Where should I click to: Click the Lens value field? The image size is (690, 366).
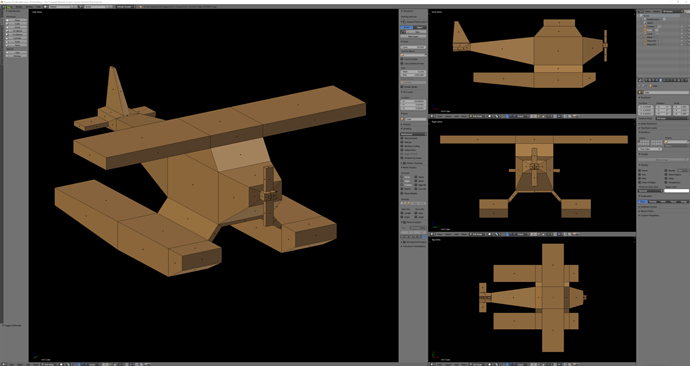click(414, 47)
